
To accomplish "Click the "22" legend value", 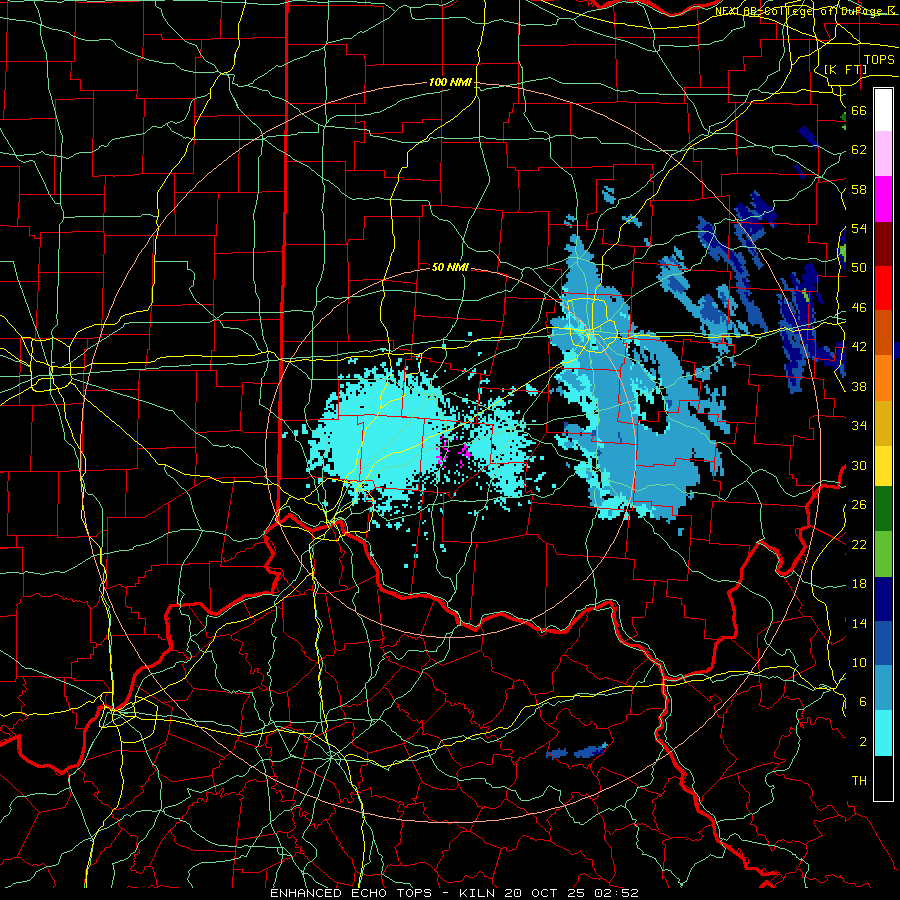I will [859, 544].
